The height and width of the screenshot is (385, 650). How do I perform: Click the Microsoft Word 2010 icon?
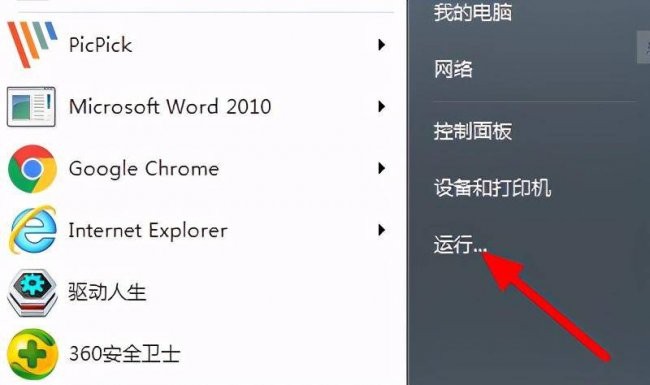31,107
